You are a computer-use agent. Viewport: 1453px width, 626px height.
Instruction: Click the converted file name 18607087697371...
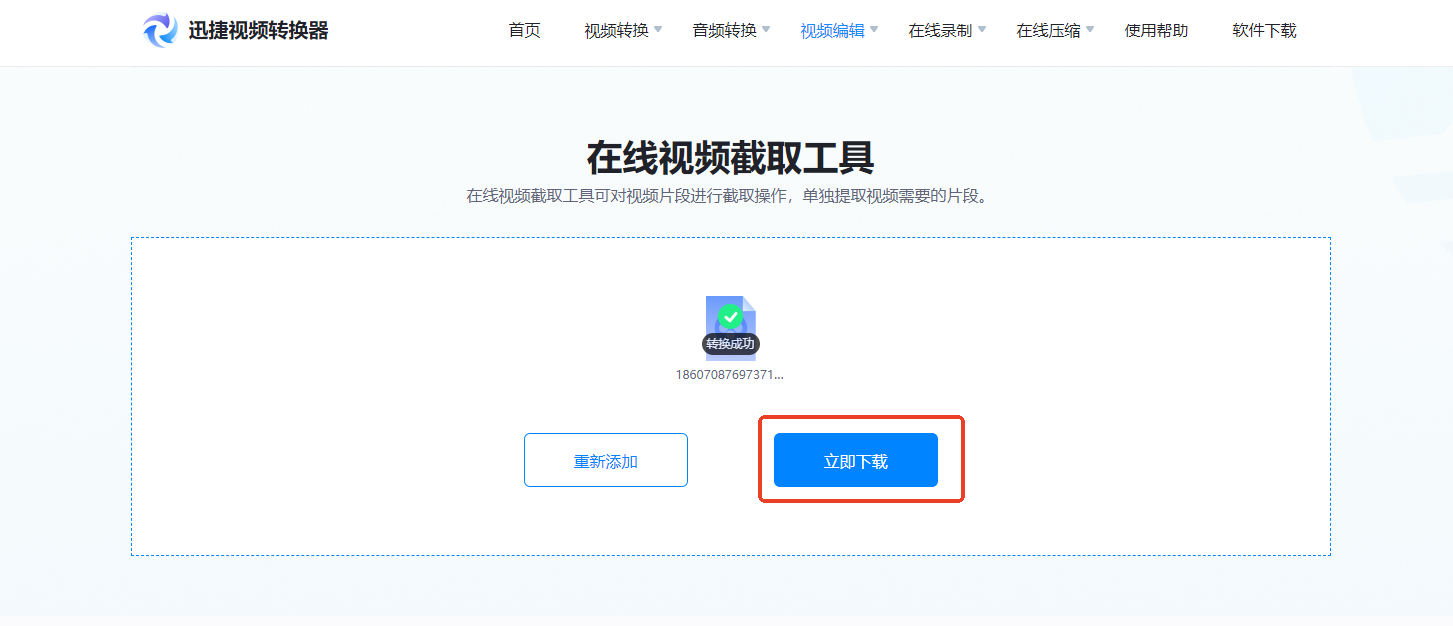(730, 375)
